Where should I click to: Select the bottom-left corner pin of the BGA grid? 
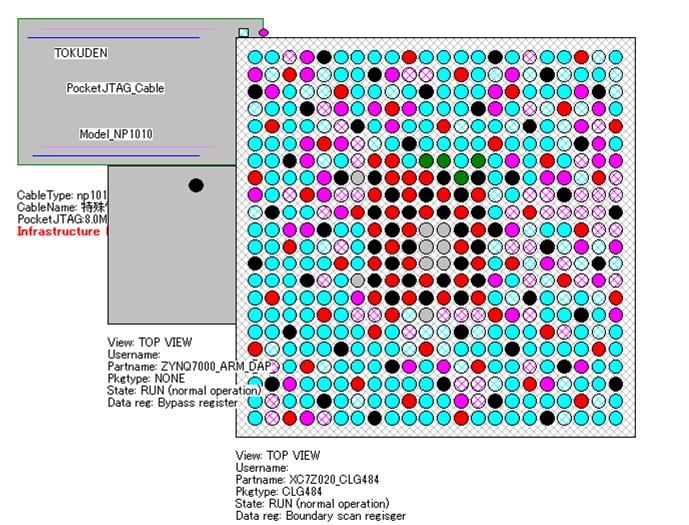(255, 418)
